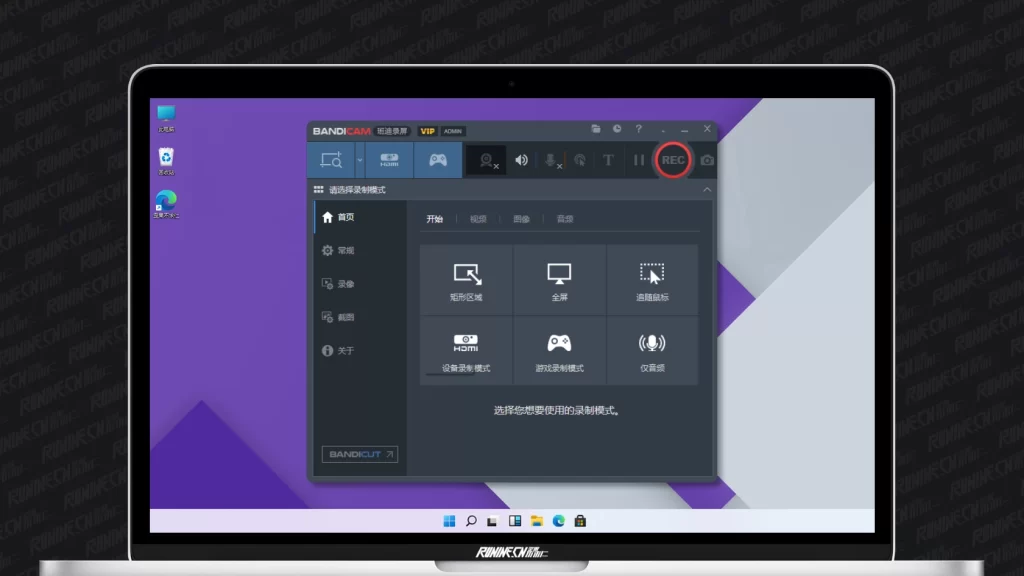Mute the speaker sound icon

coord(521,160)
